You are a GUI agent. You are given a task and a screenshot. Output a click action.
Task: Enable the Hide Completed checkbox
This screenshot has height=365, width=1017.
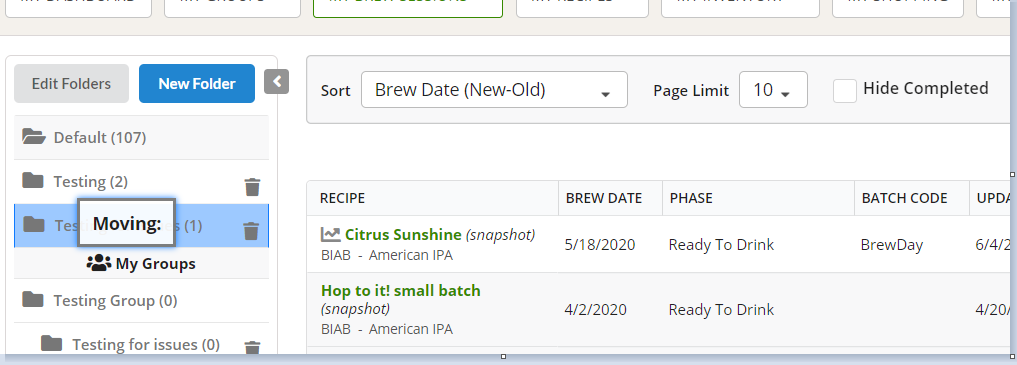tap(845, 90)
